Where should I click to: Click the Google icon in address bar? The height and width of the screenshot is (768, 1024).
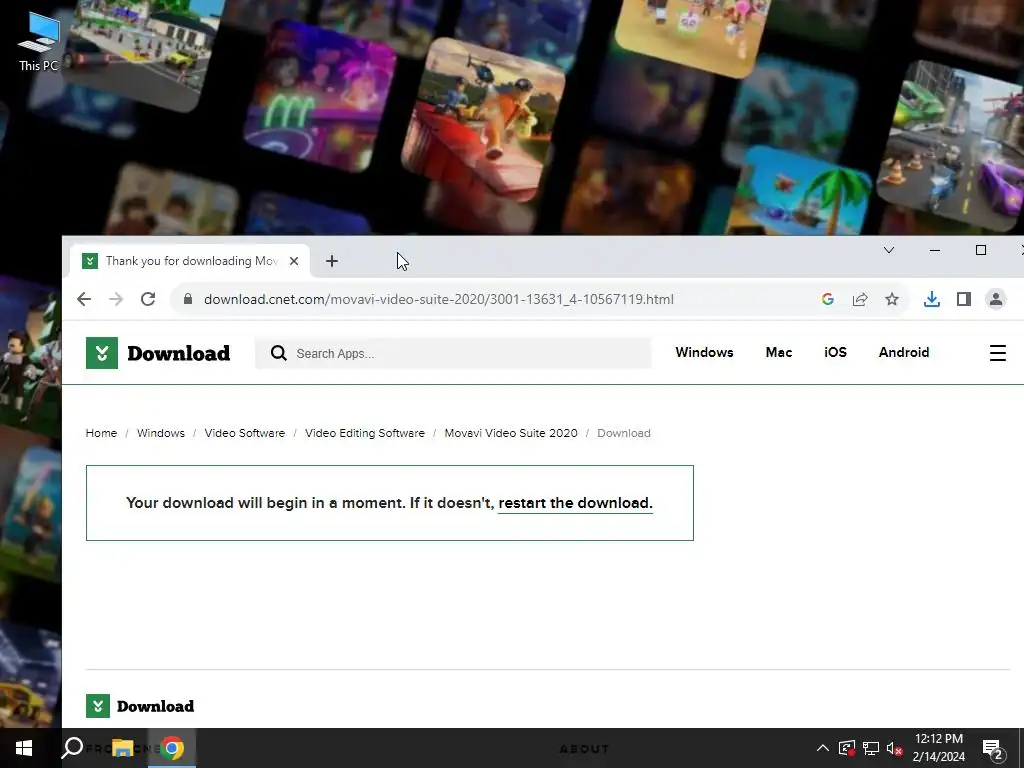click(827, 299)
